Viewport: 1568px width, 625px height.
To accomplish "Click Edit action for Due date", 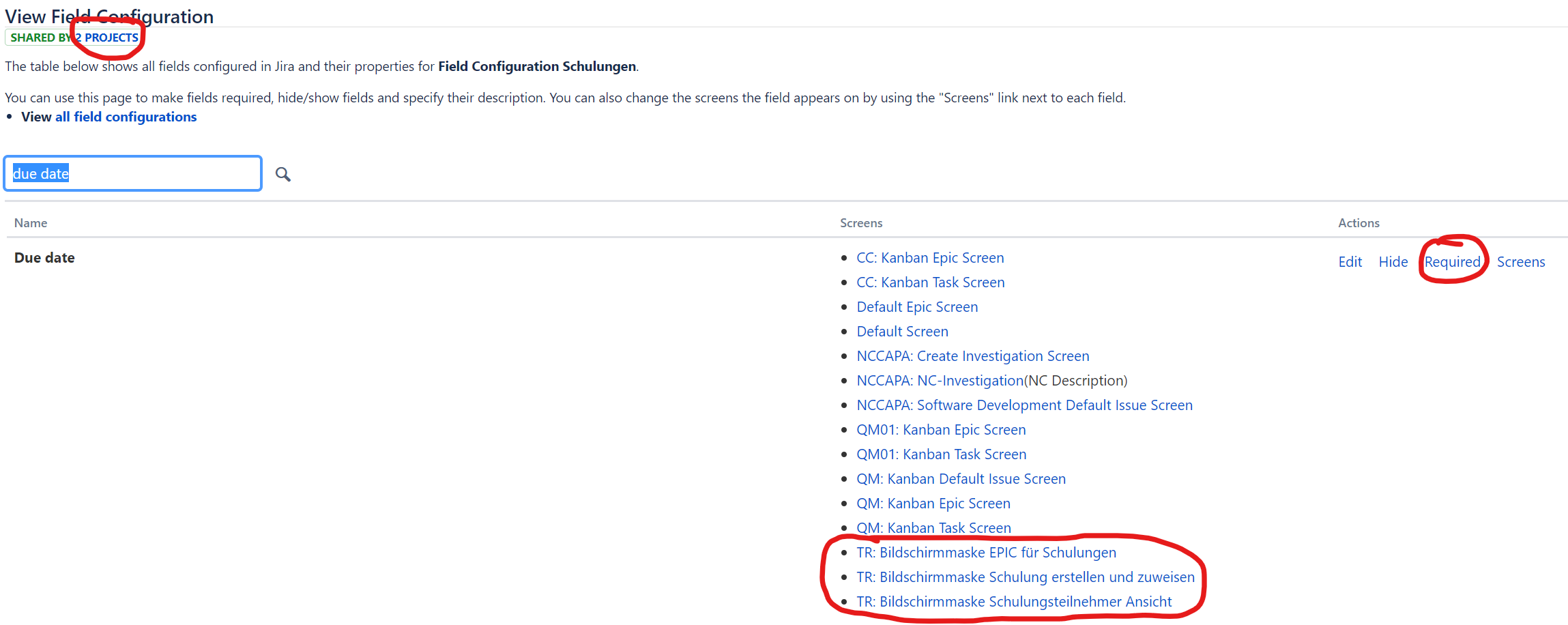I will tap(1350, 262).
